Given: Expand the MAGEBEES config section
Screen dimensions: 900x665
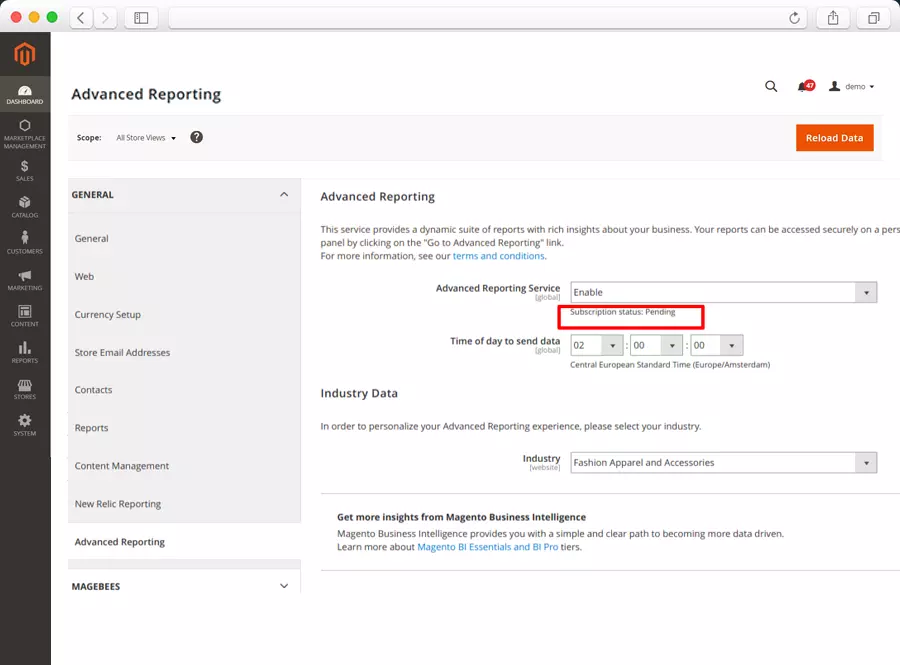Looking at the screenshot, I should (184, 586).
